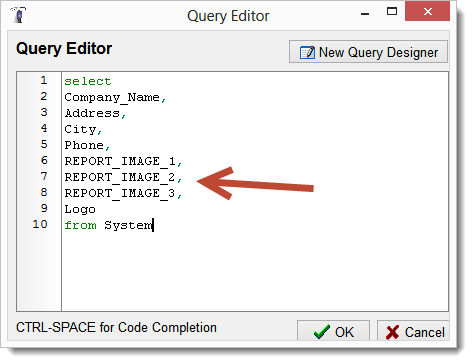This screenshot has width=472, height=363.
Task: Click the 'select' keyword on line 1
Action: point(88,81)
